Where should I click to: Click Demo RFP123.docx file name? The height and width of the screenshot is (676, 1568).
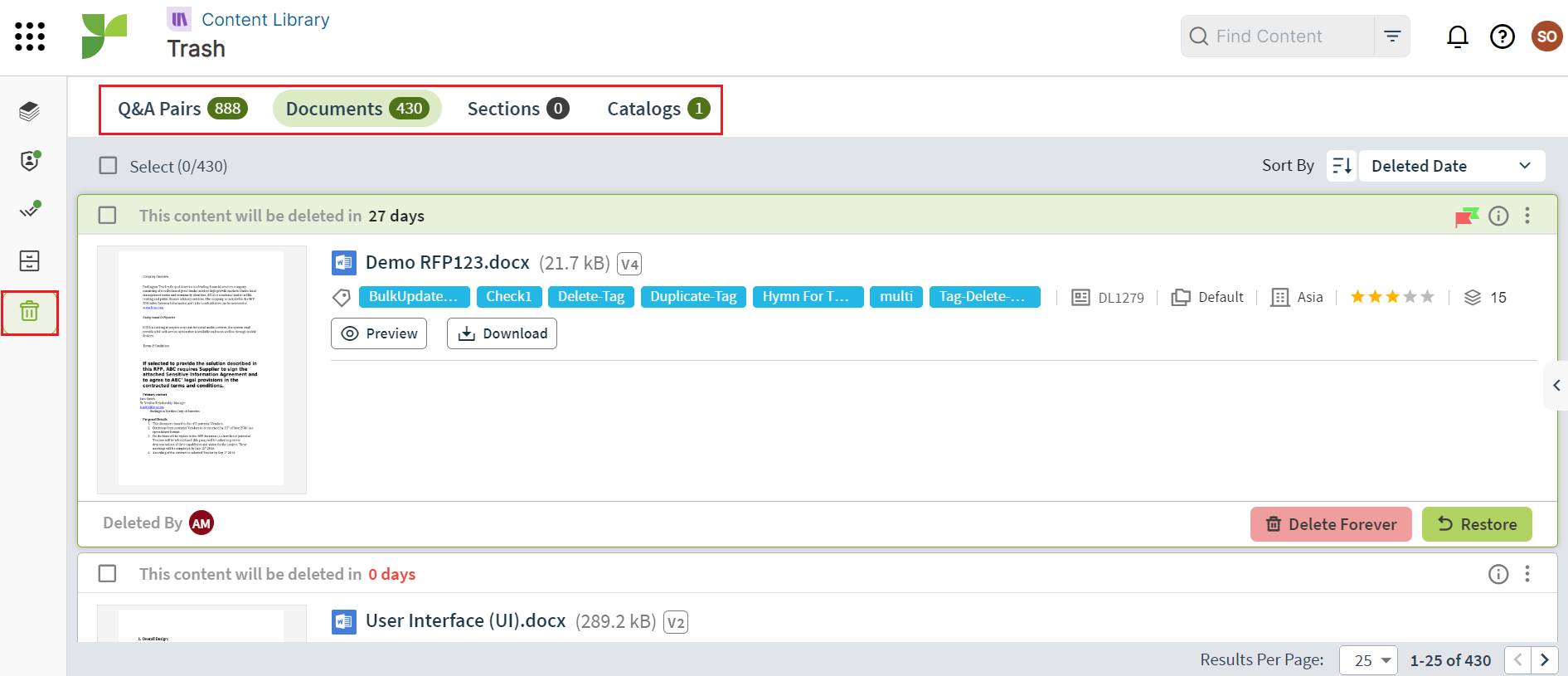click(448, 263)
